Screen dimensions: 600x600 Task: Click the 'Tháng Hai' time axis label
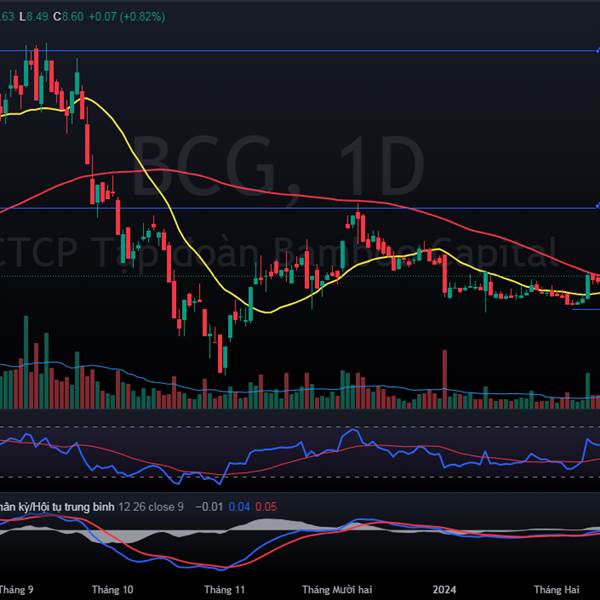tap(557, 589)
